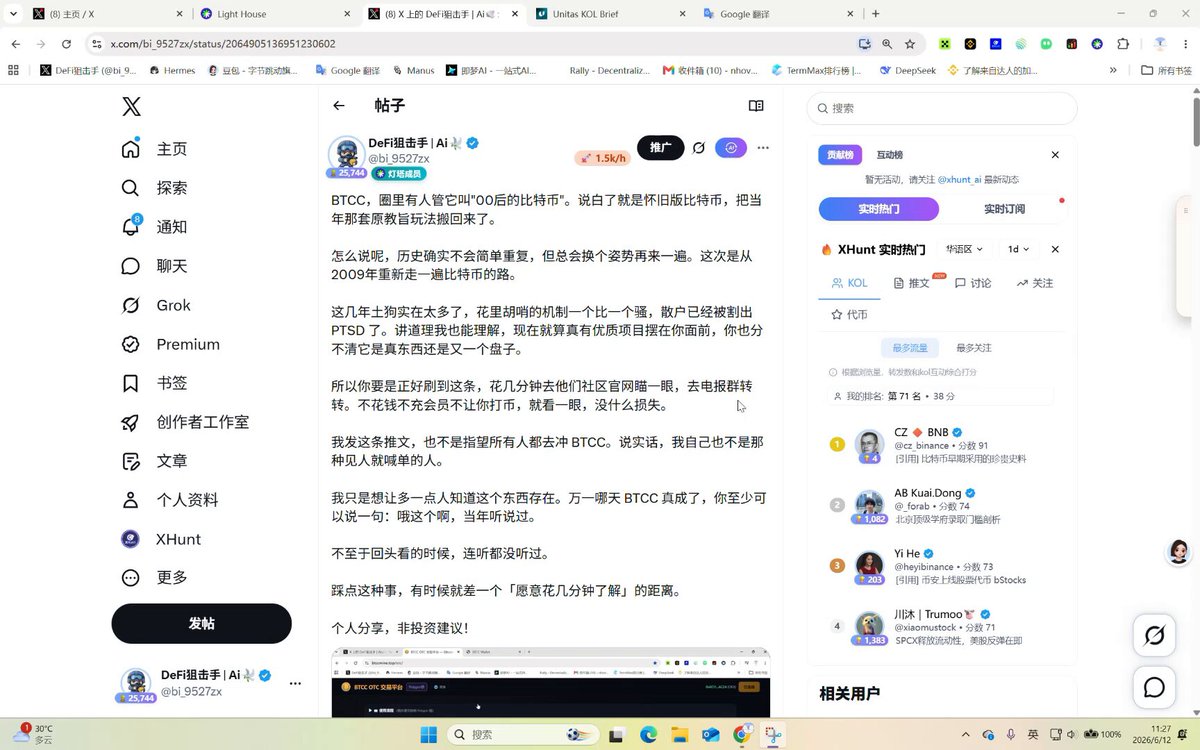Click the purple round icon beside Grok

tap(731, 148)
